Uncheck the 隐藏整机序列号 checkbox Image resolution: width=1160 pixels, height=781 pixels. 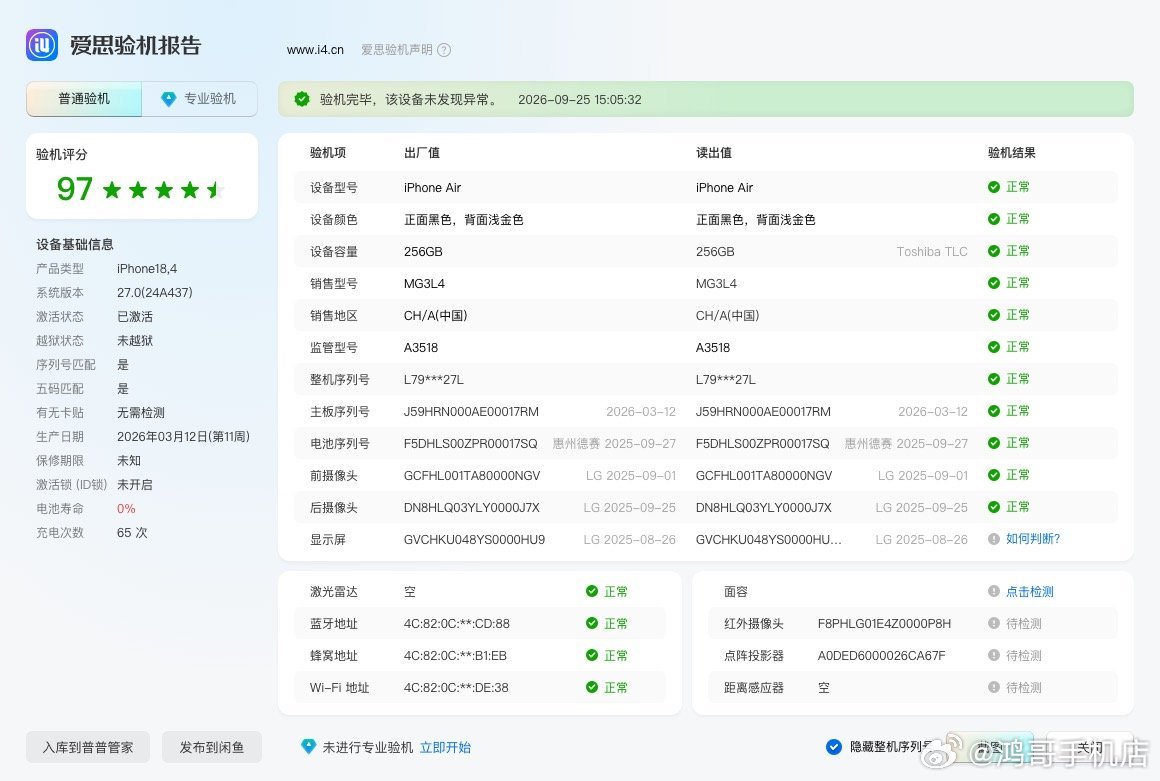834,747
